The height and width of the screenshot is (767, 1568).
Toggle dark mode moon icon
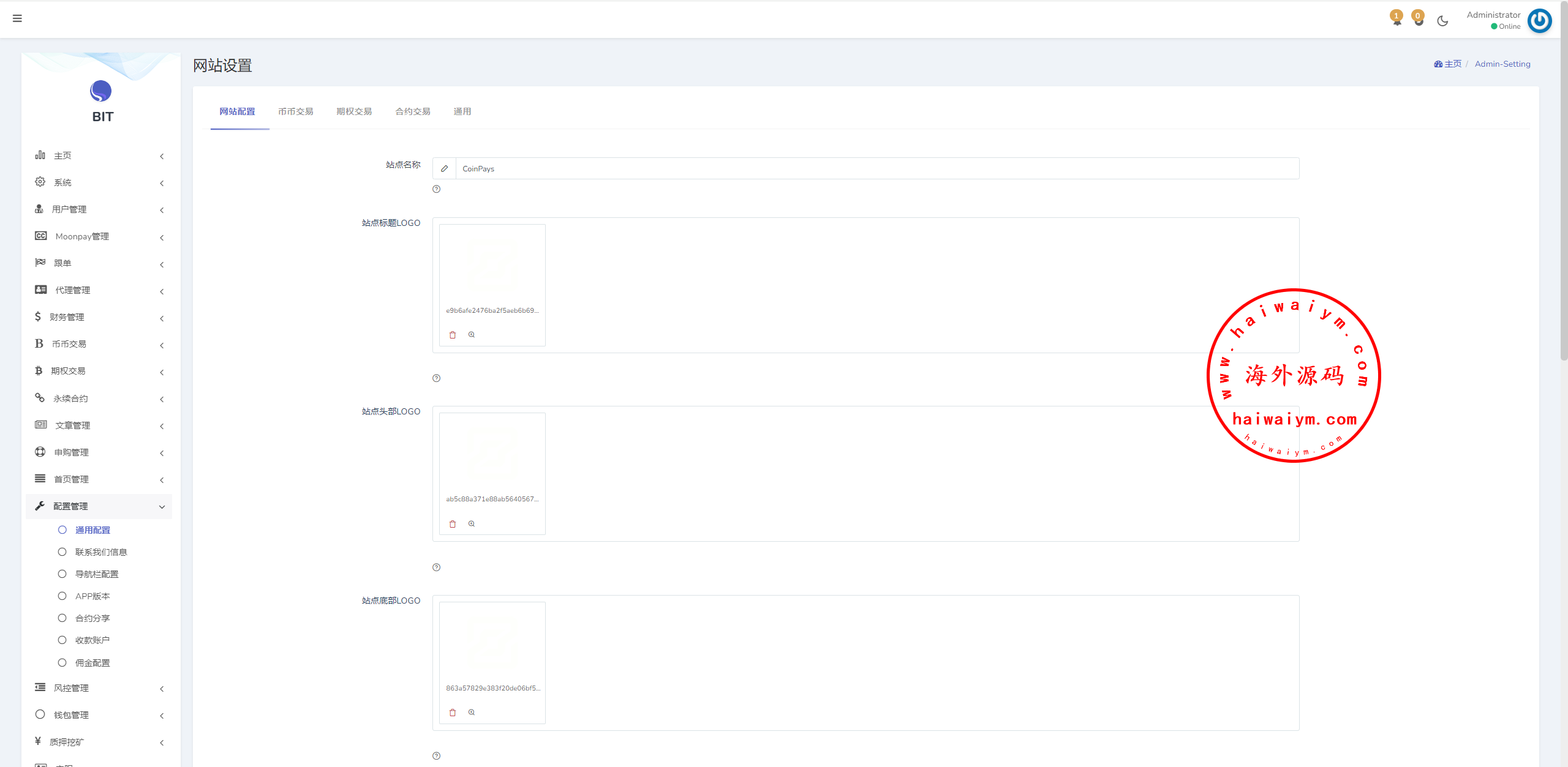1442,21
